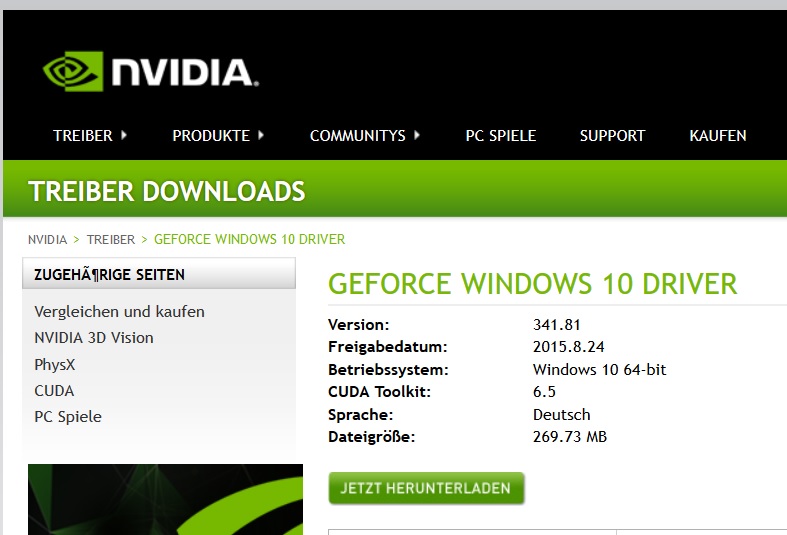This screenshot has width=787, height=535.
Task: Click the TREIBER DOWNLOADS heading
Action: coord(167,191)
